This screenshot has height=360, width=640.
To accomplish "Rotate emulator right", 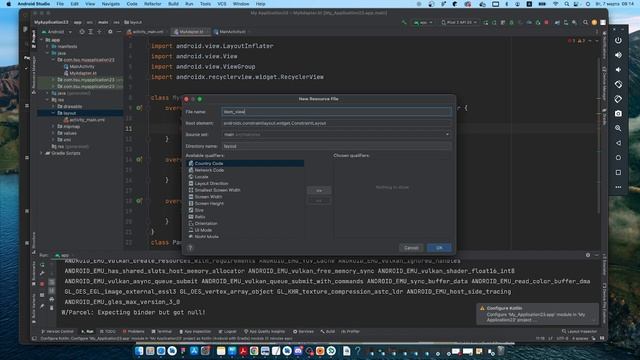I will pos(618,99).
